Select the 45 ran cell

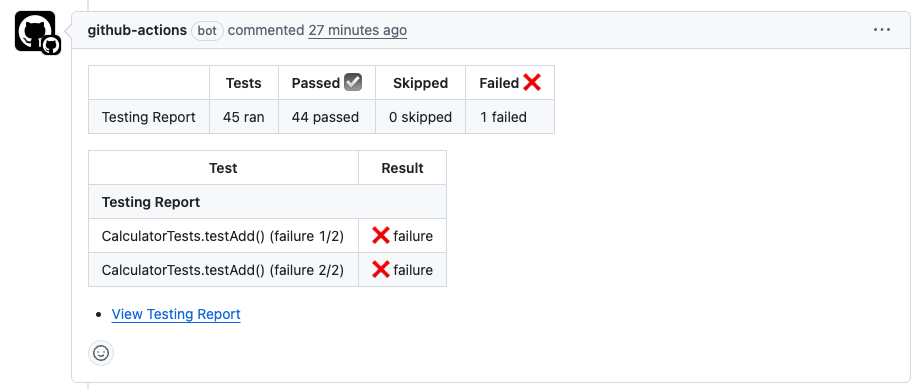pos(244,117)
